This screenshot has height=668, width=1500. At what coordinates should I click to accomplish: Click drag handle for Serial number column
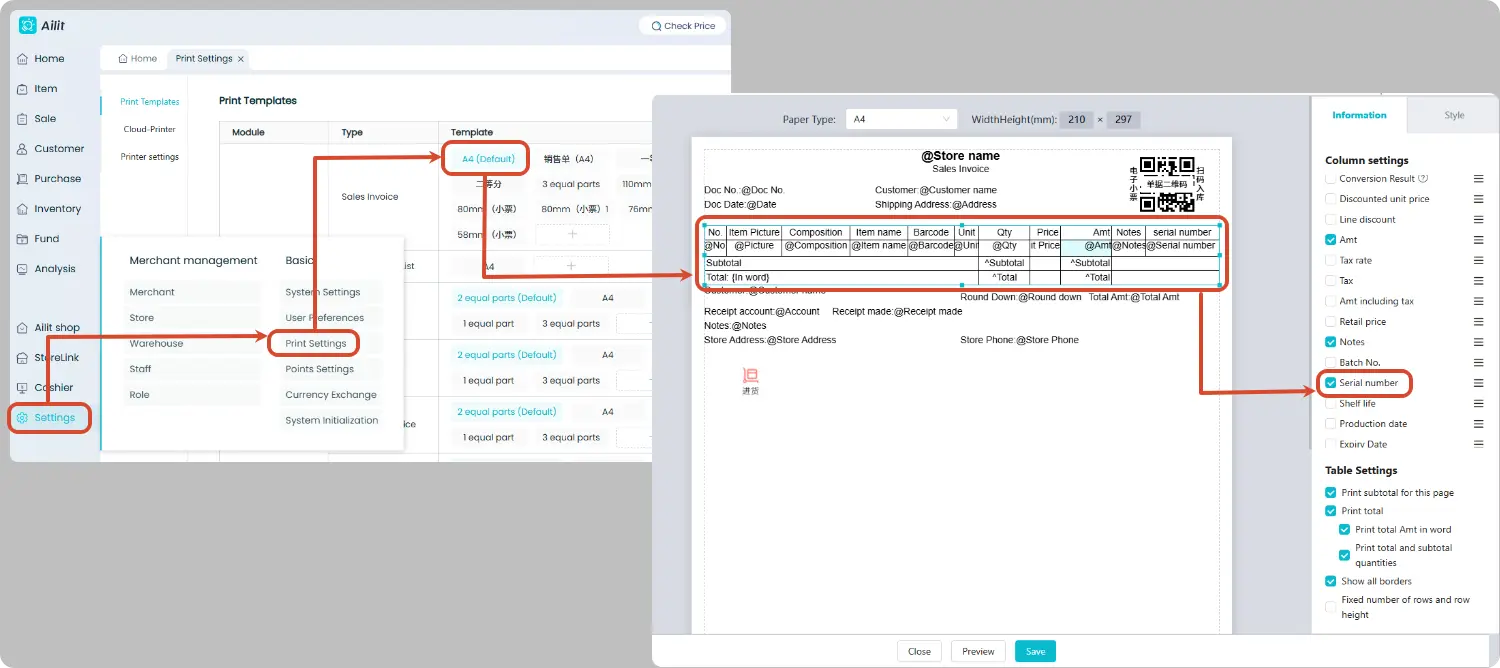click(1478, 383)
